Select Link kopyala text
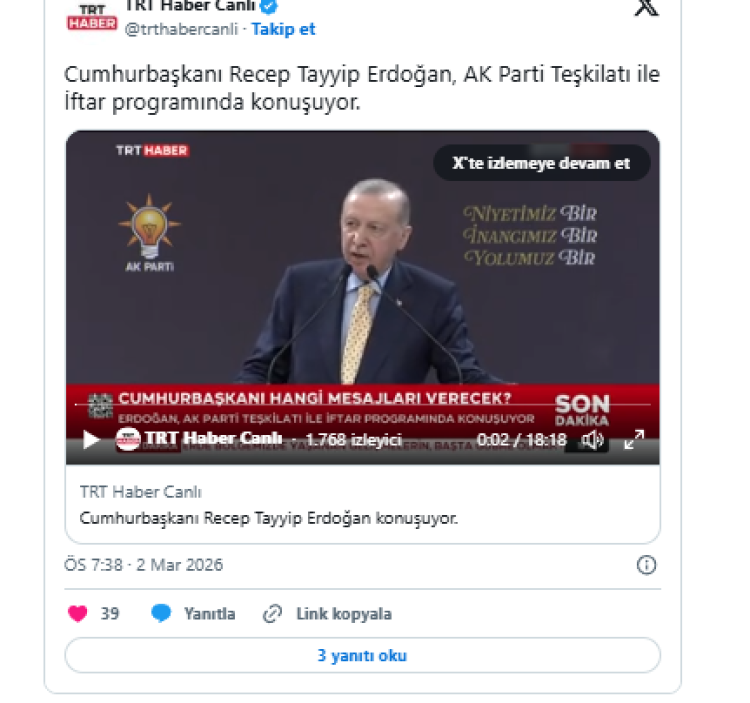750x703 pixels. click(x=344, y=614)
